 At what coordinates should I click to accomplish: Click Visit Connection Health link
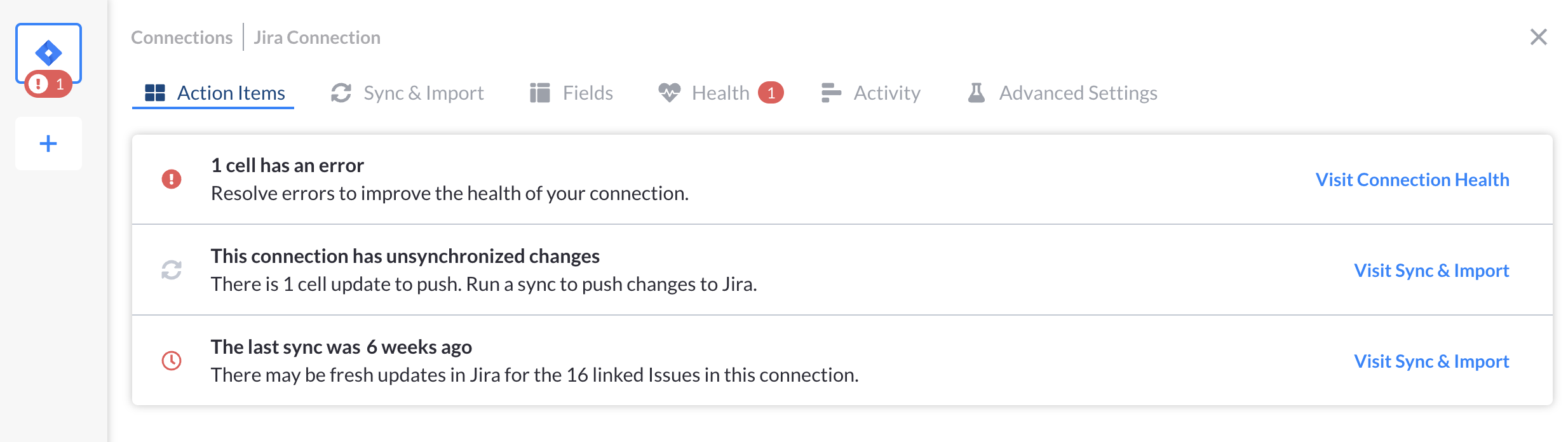tap(1412, 180)
